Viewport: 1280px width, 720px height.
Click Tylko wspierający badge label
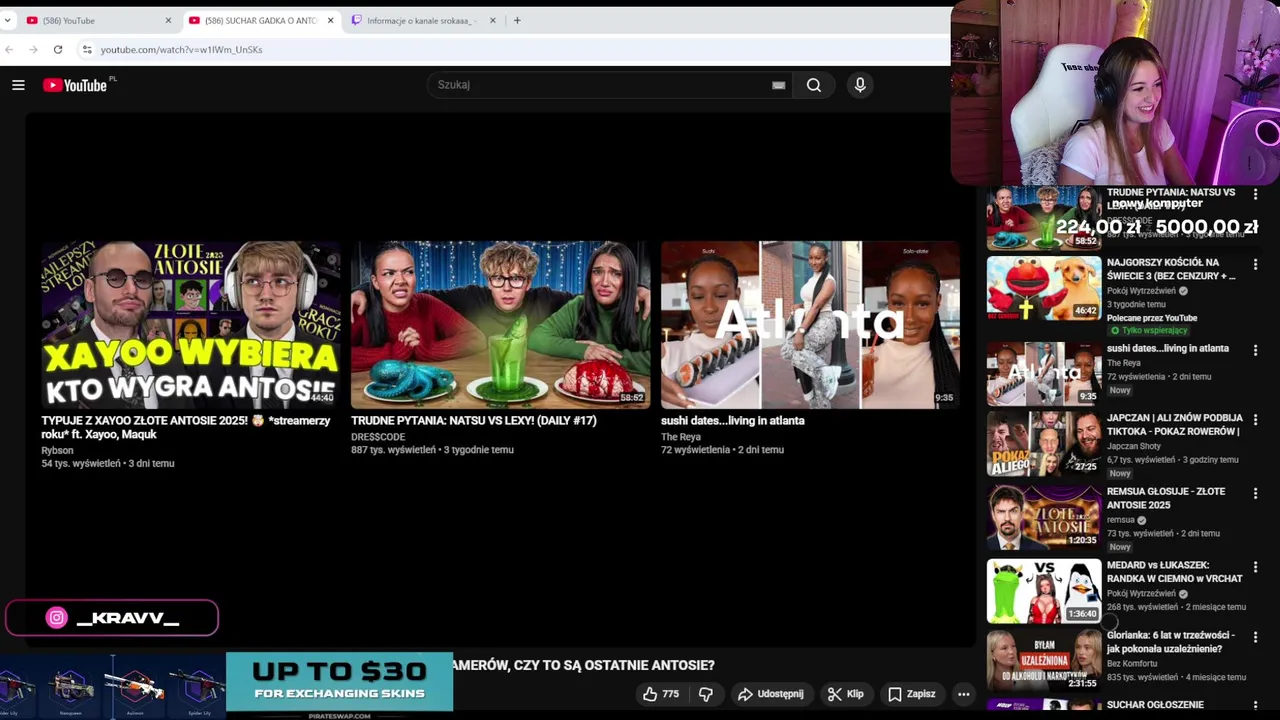[x=1148, y=331]
